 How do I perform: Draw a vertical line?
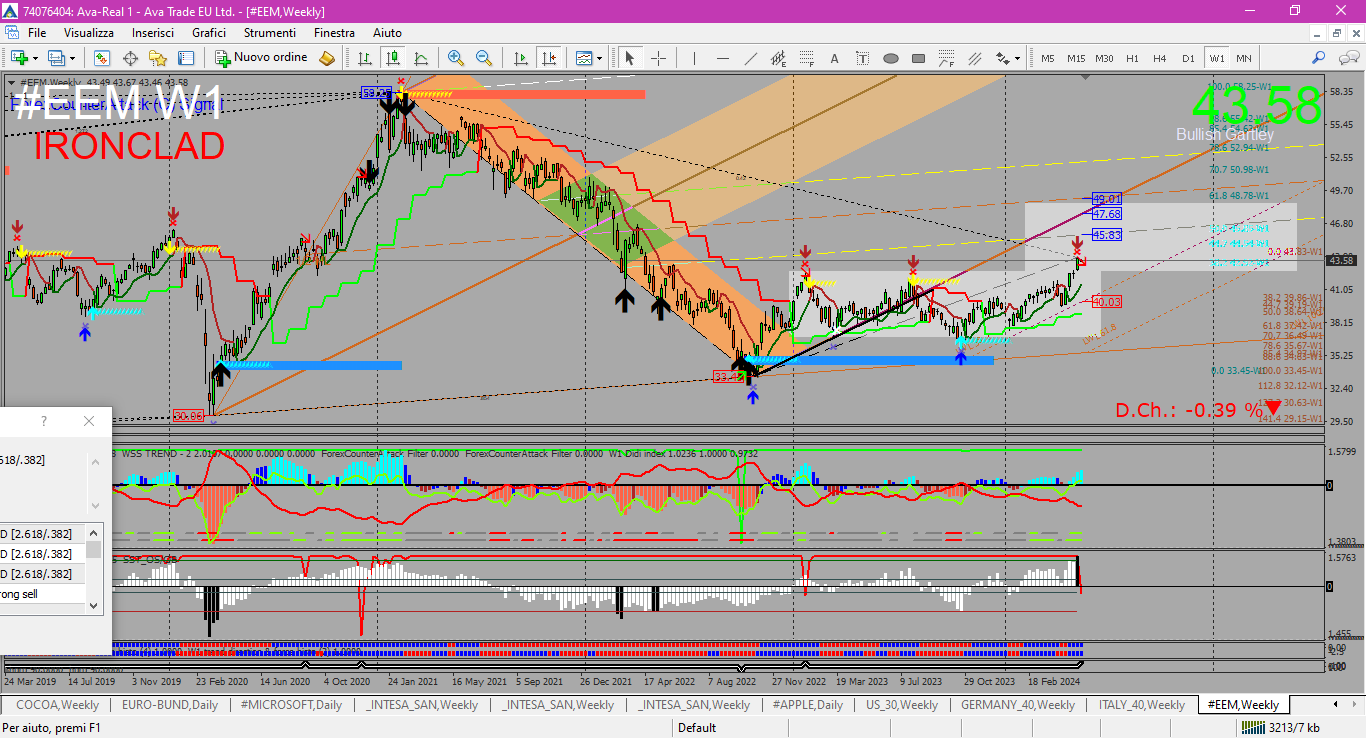point(695,58)
